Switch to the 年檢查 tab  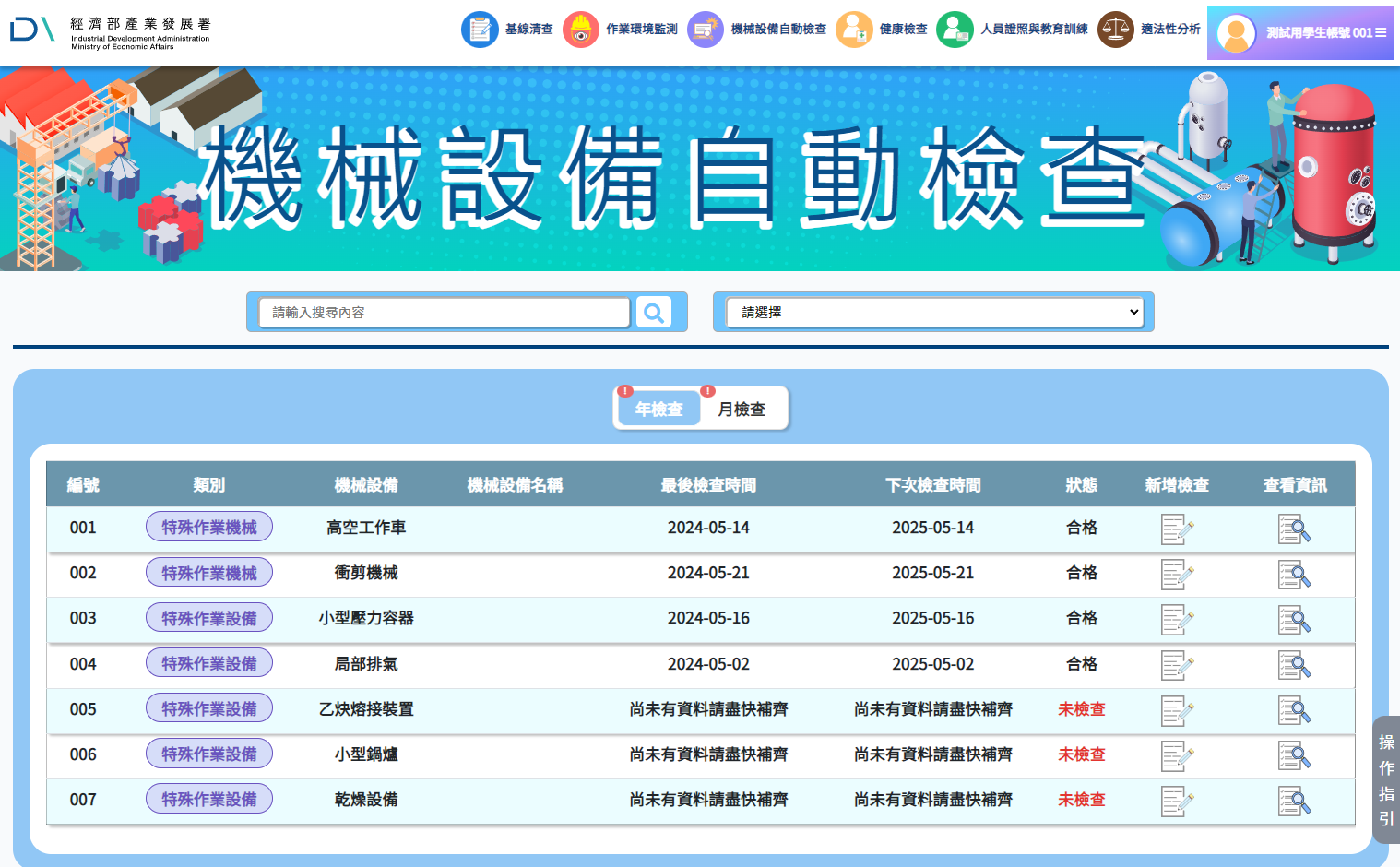[x=658, y=409]
